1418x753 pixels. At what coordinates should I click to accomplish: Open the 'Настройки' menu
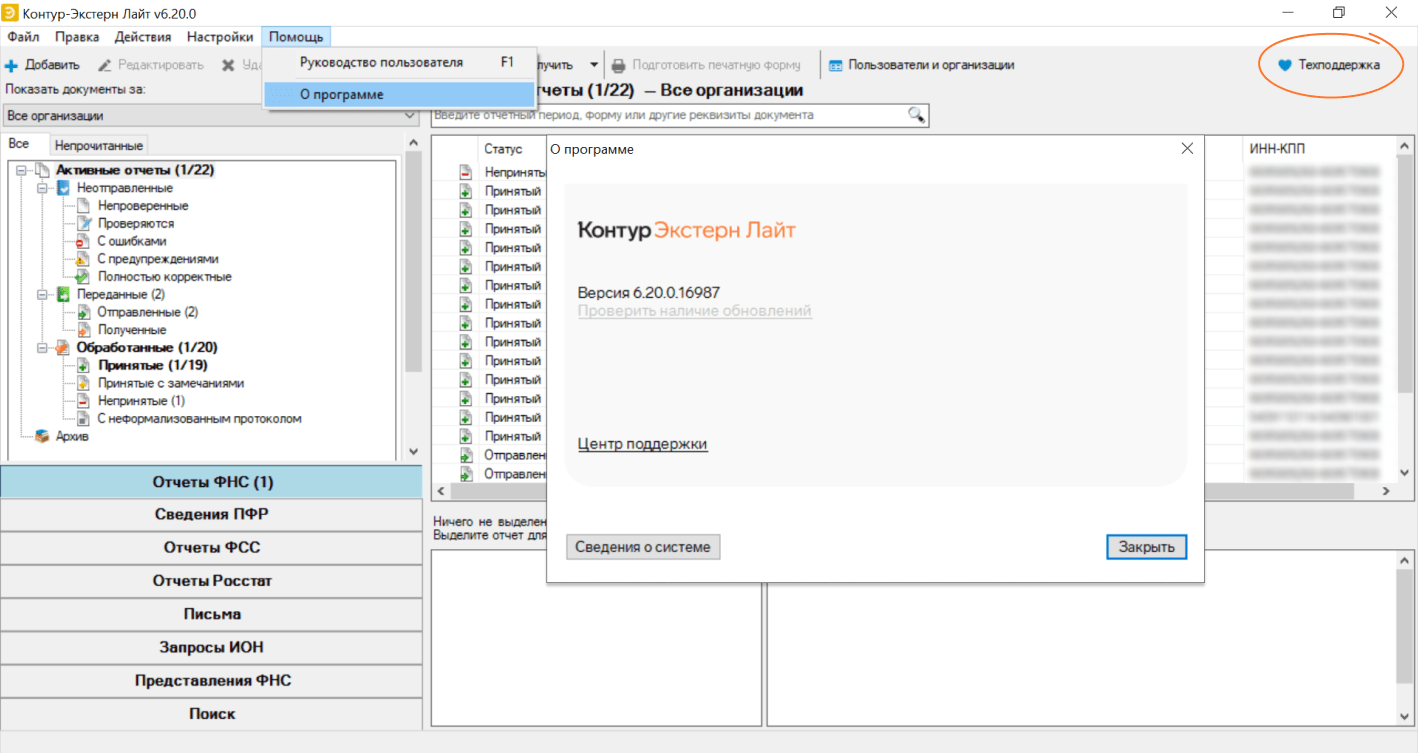219,37
